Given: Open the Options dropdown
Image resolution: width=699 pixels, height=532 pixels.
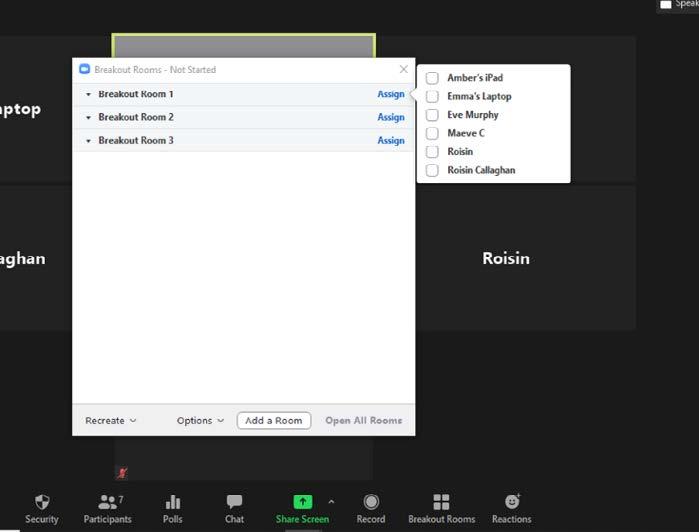Looking at the screenshot, I should [x=200, y=421].
